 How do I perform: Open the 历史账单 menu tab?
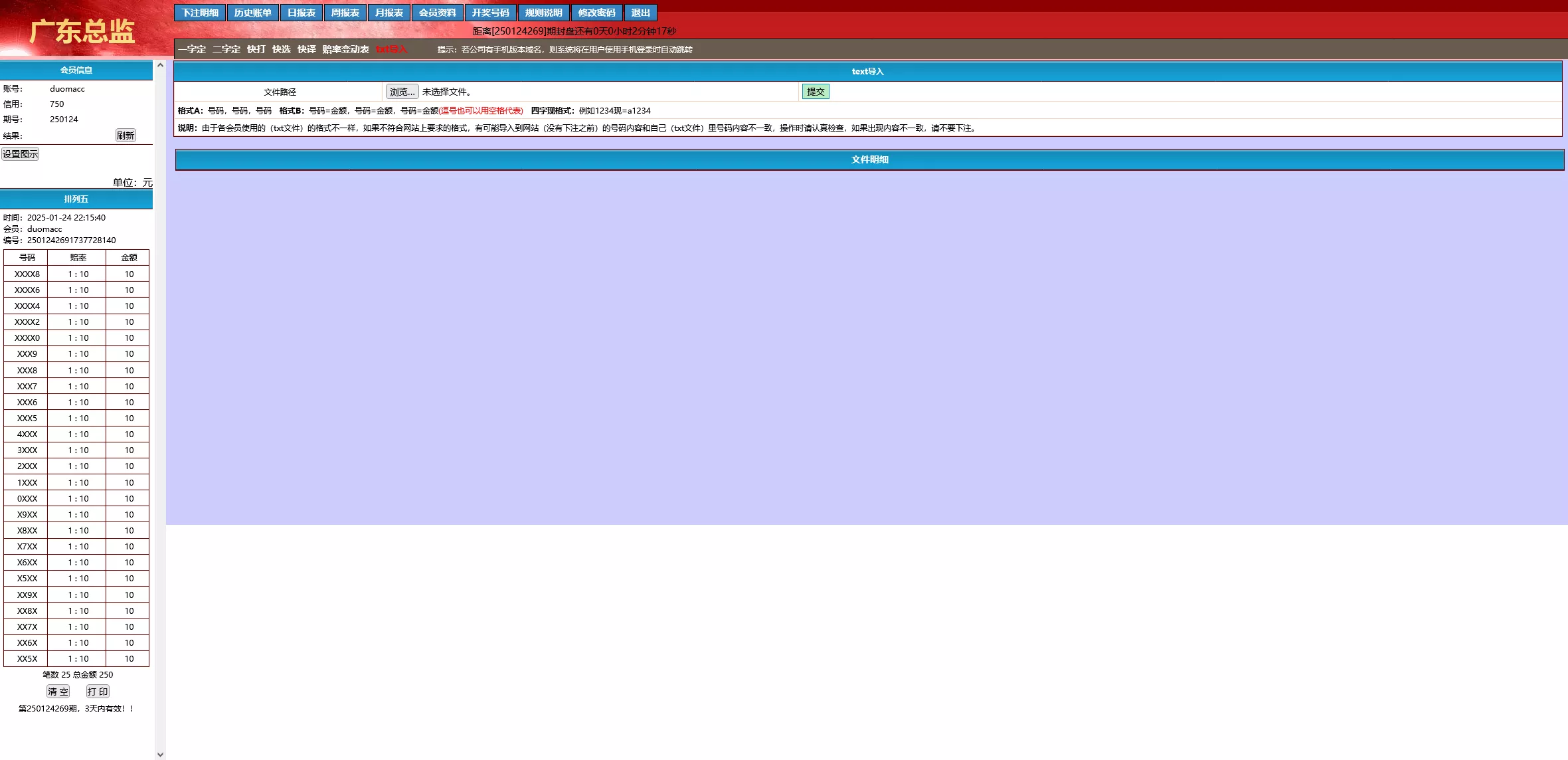(252, 13)
